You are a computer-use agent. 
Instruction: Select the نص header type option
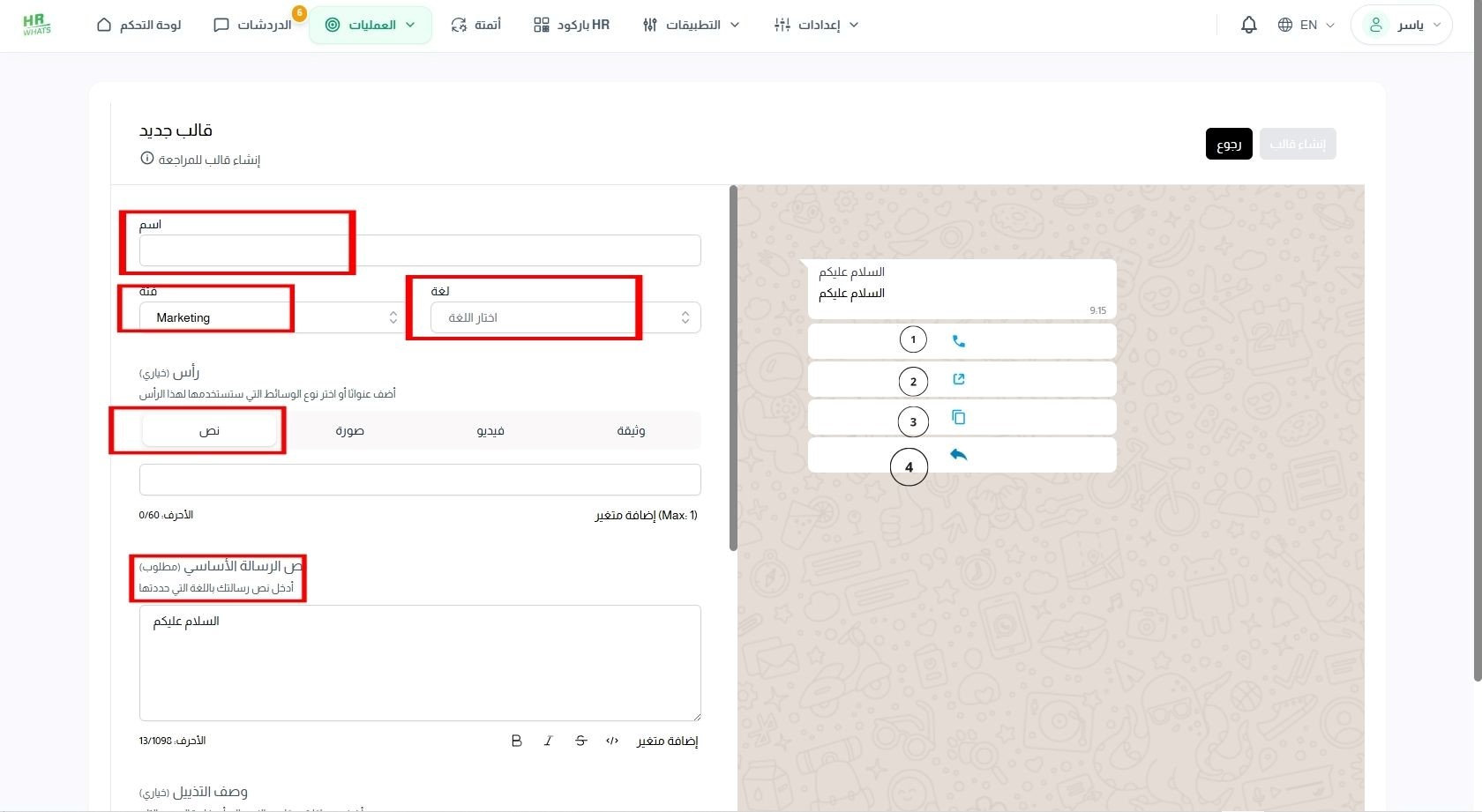click(210, 430)
